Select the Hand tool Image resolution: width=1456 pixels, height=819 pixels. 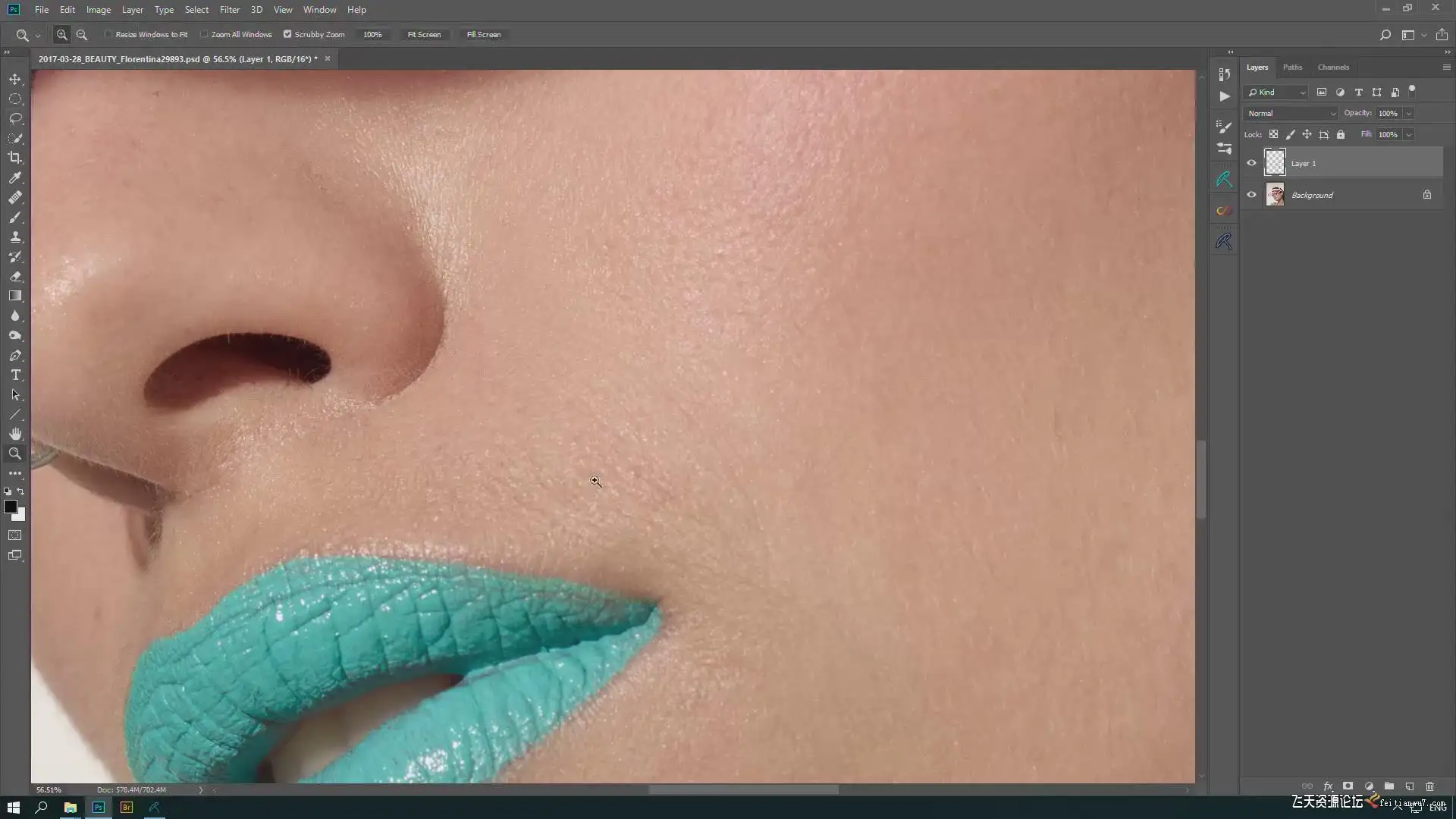pos(15,434)
